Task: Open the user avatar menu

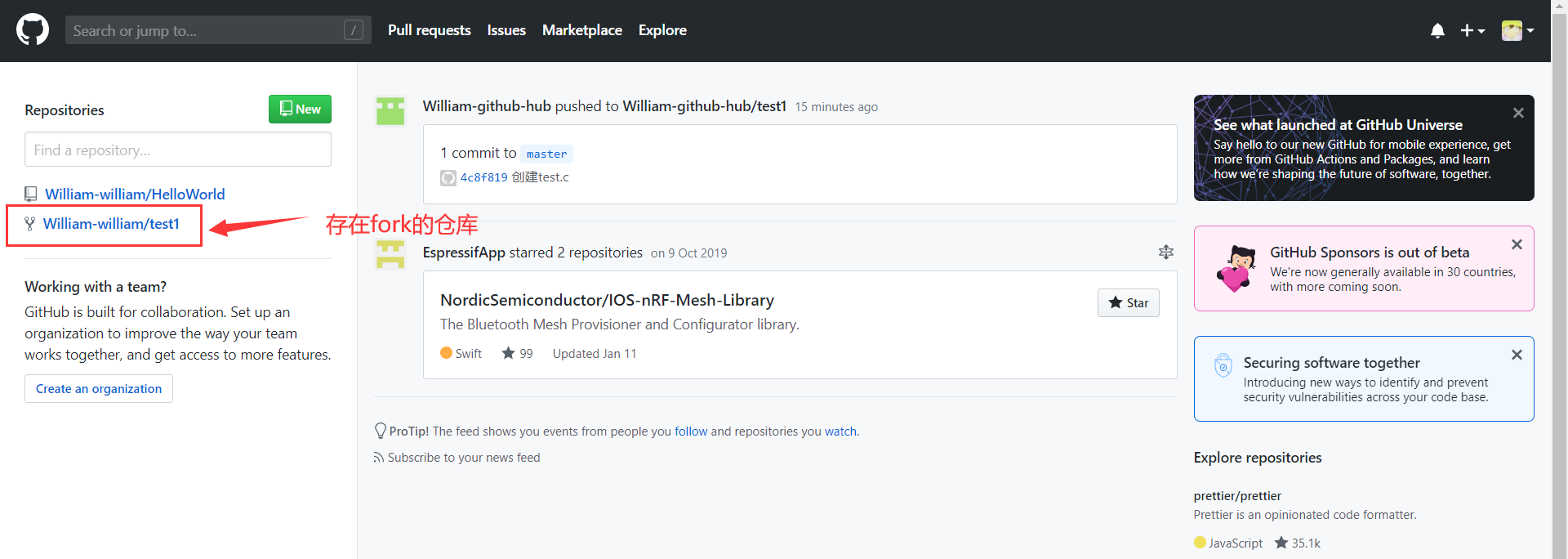Action: 1517,30
